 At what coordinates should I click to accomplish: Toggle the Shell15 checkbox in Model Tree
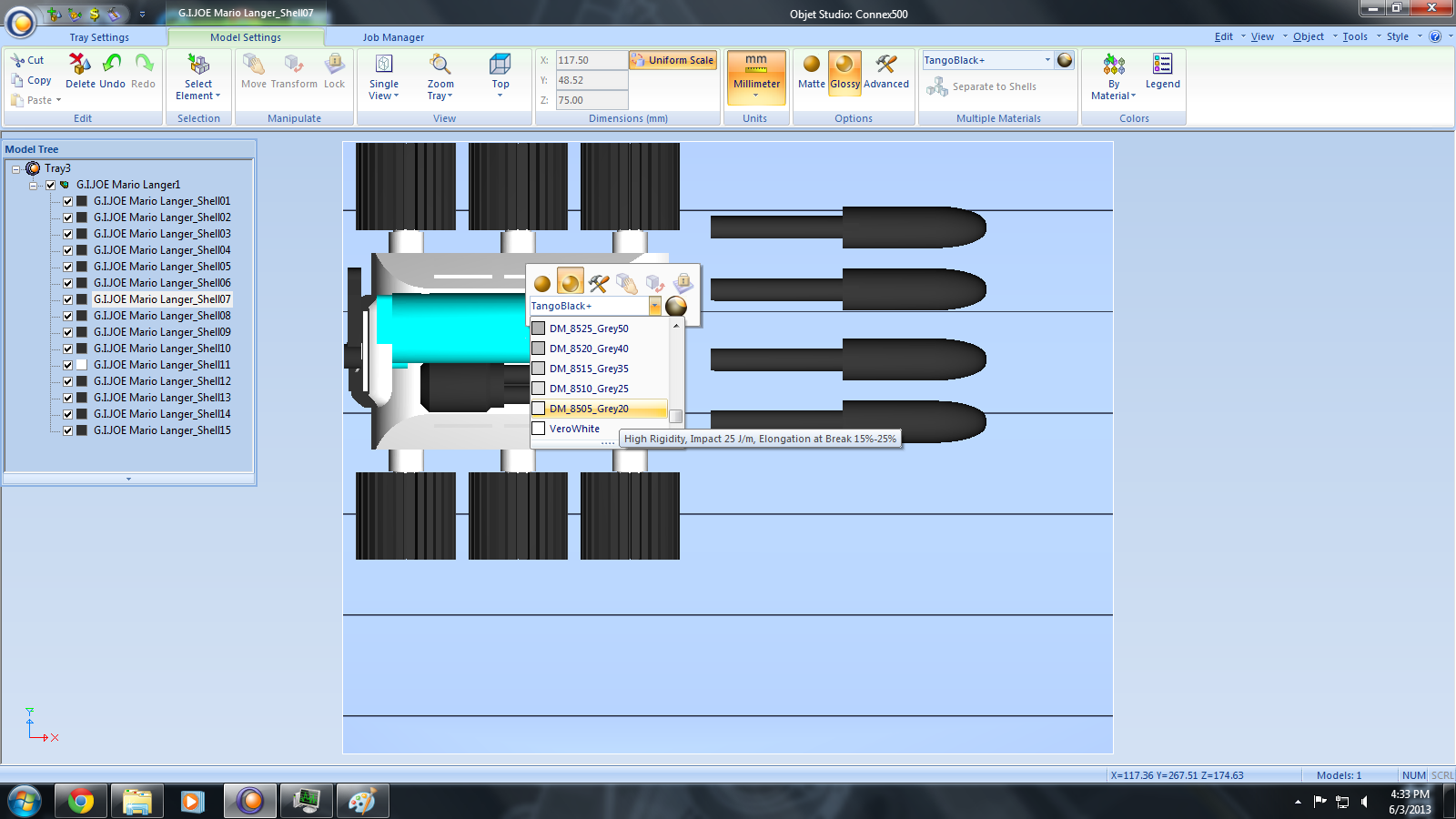pyautogui.click(x=67, y=430)
